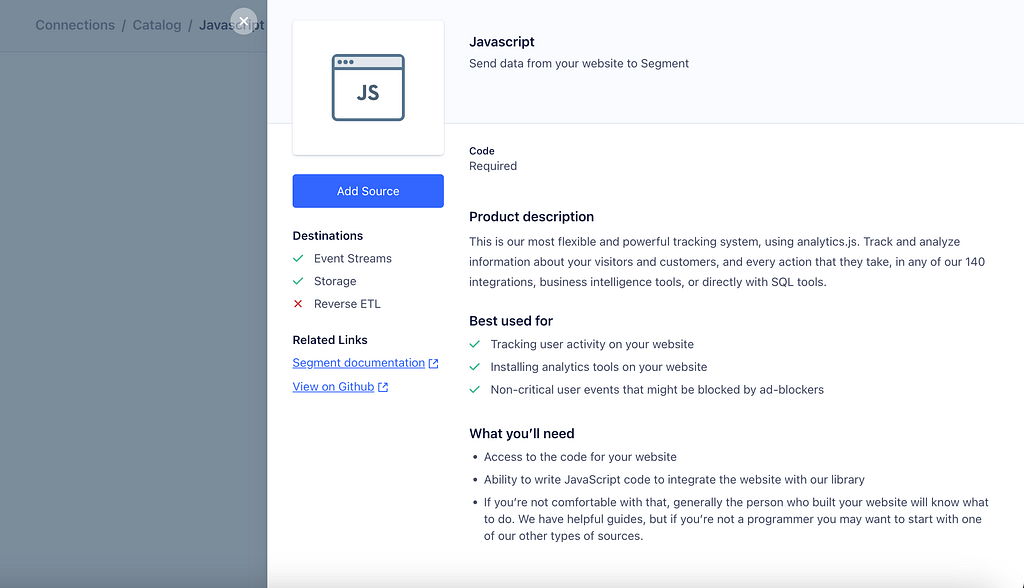Click the 'Required' value under Code

493,166
